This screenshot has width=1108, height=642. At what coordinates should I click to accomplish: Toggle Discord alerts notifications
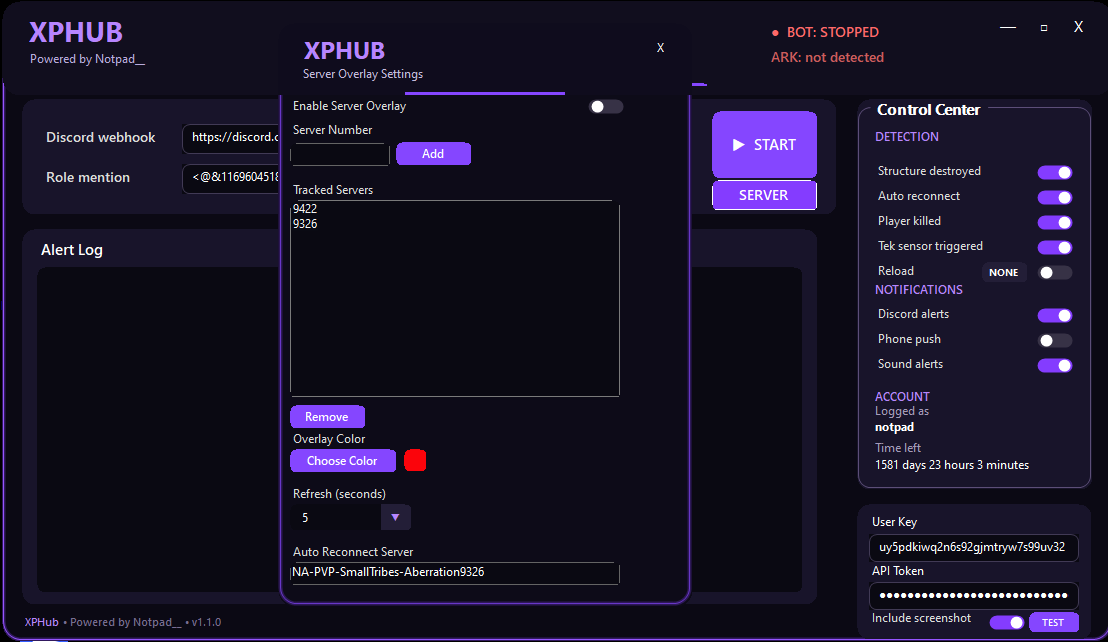(1055, 315)
